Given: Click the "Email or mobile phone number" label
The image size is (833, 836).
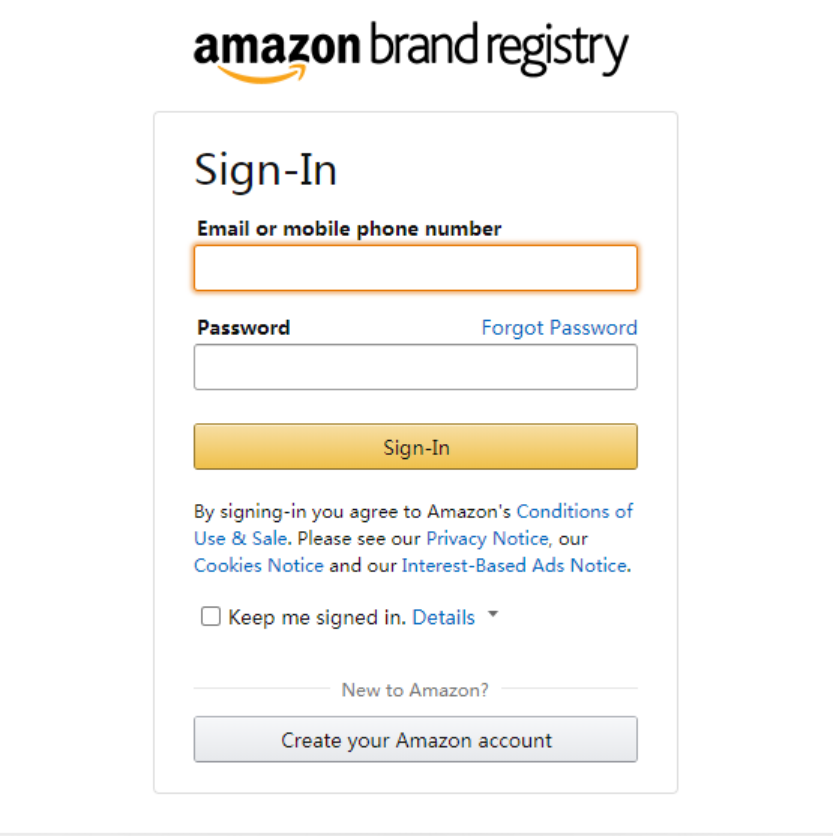Looking at the screenshot, I should (349, 229).
